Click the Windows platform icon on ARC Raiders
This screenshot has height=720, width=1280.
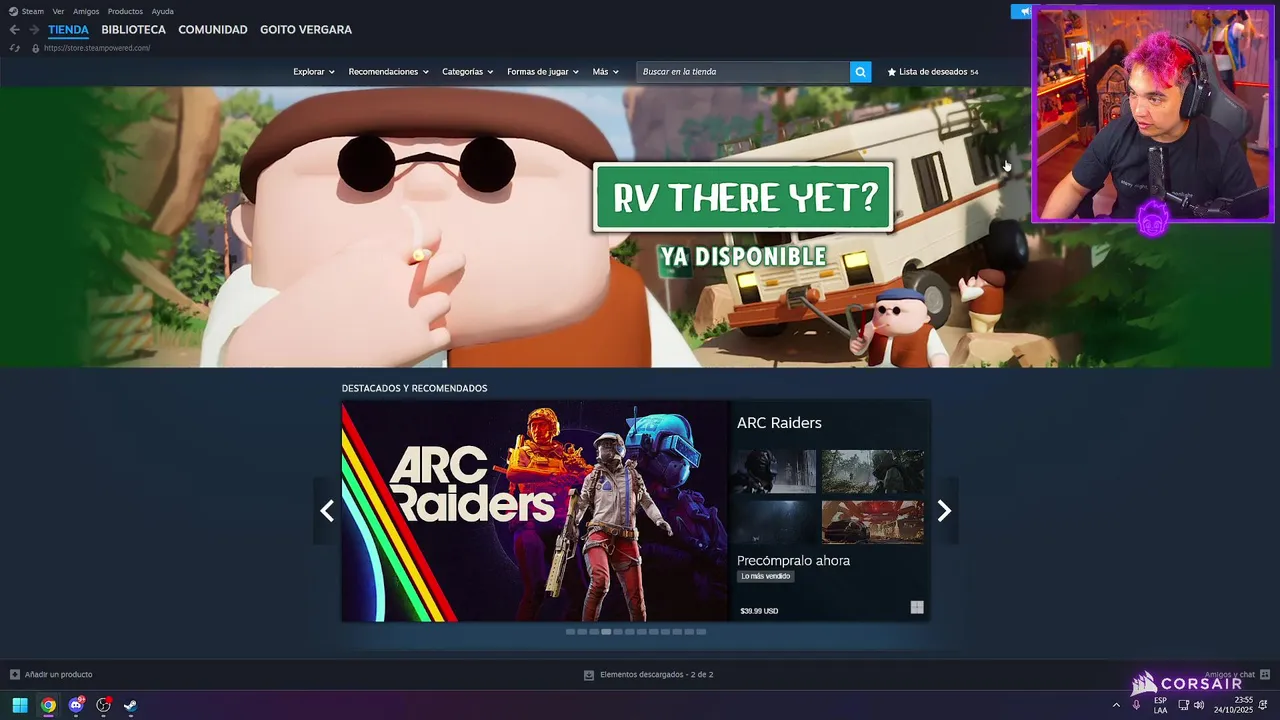point(917,607)
